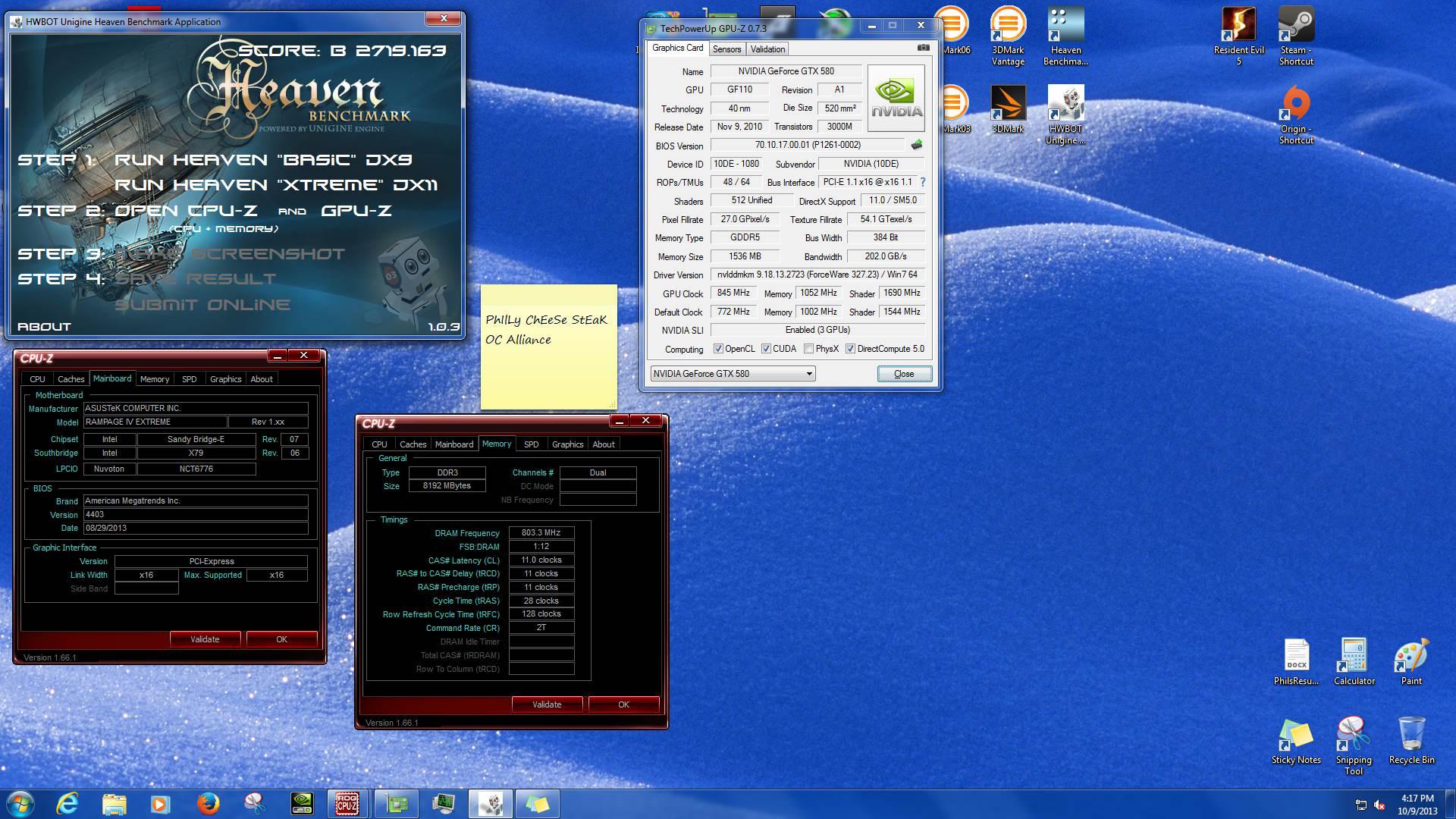Click the taskbar clock showing 4:17 PM
This screenshot has width=1456, height=819.
click(x=1417, y=804)
